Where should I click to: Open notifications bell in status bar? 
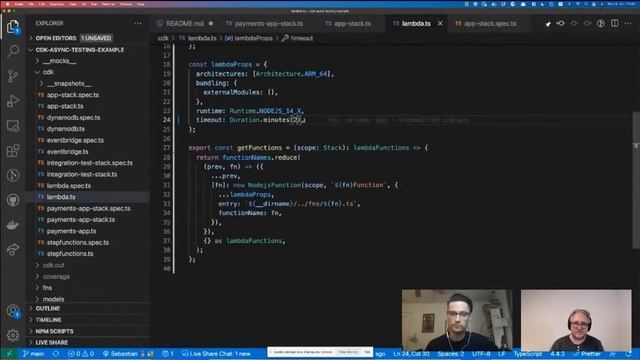tap(628, 354)
